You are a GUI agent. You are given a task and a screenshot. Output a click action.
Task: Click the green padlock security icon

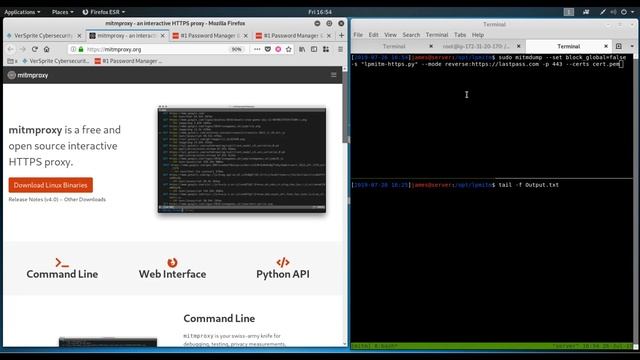81,49
